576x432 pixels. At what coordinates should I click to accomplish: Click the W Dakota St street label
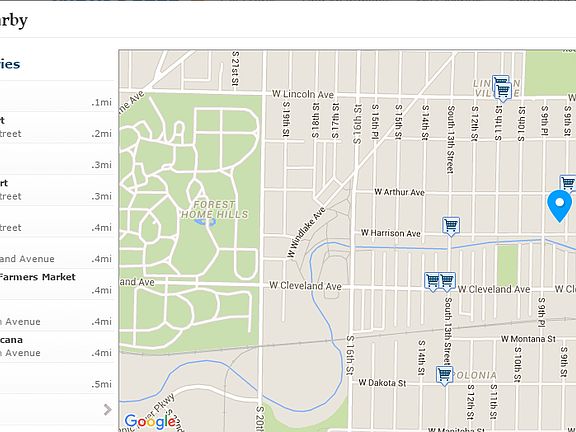click(x=382, y=383)
